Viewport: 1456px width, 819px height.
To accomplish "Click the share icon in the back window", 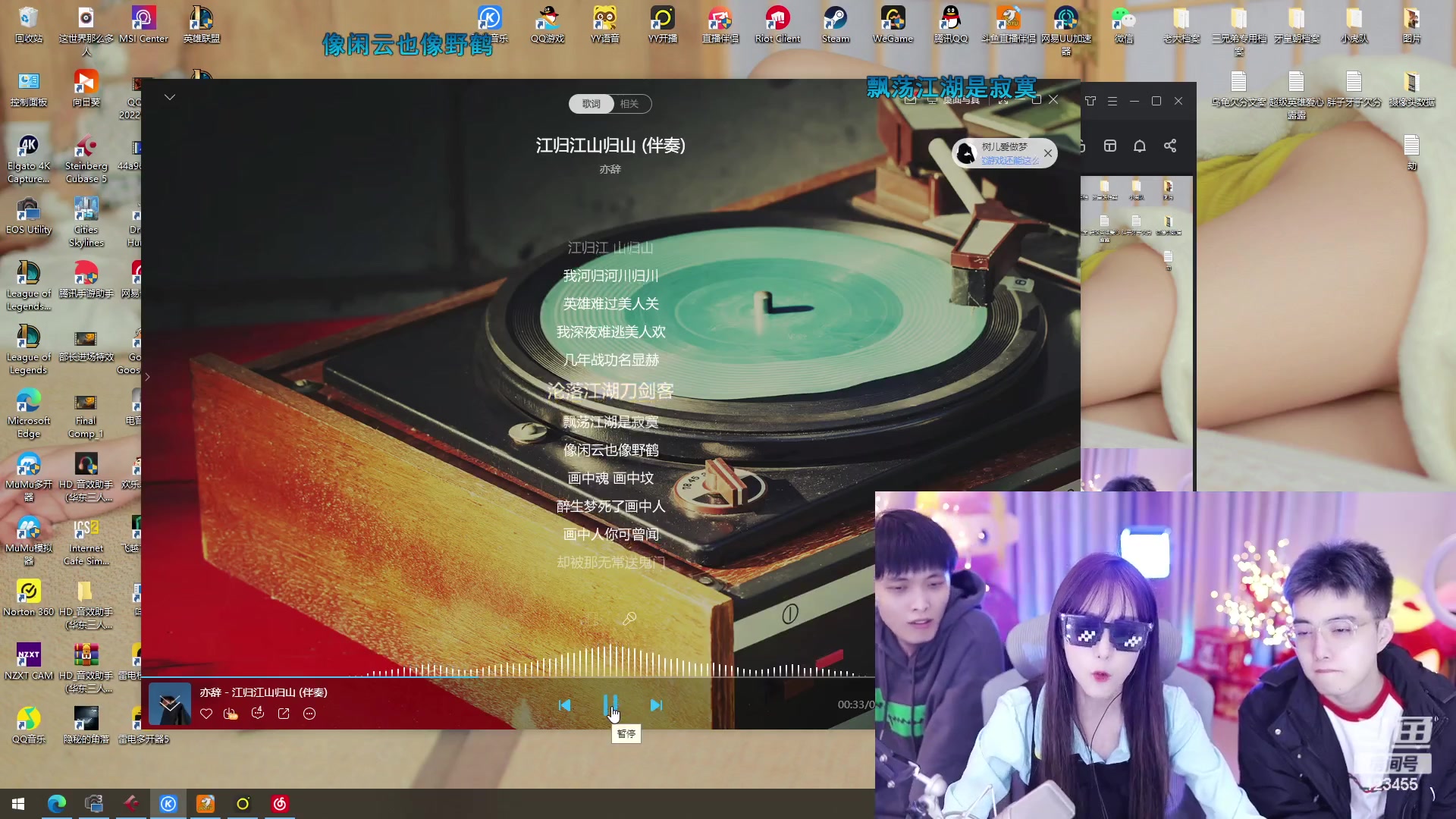I will click(x=1170, y=146).
